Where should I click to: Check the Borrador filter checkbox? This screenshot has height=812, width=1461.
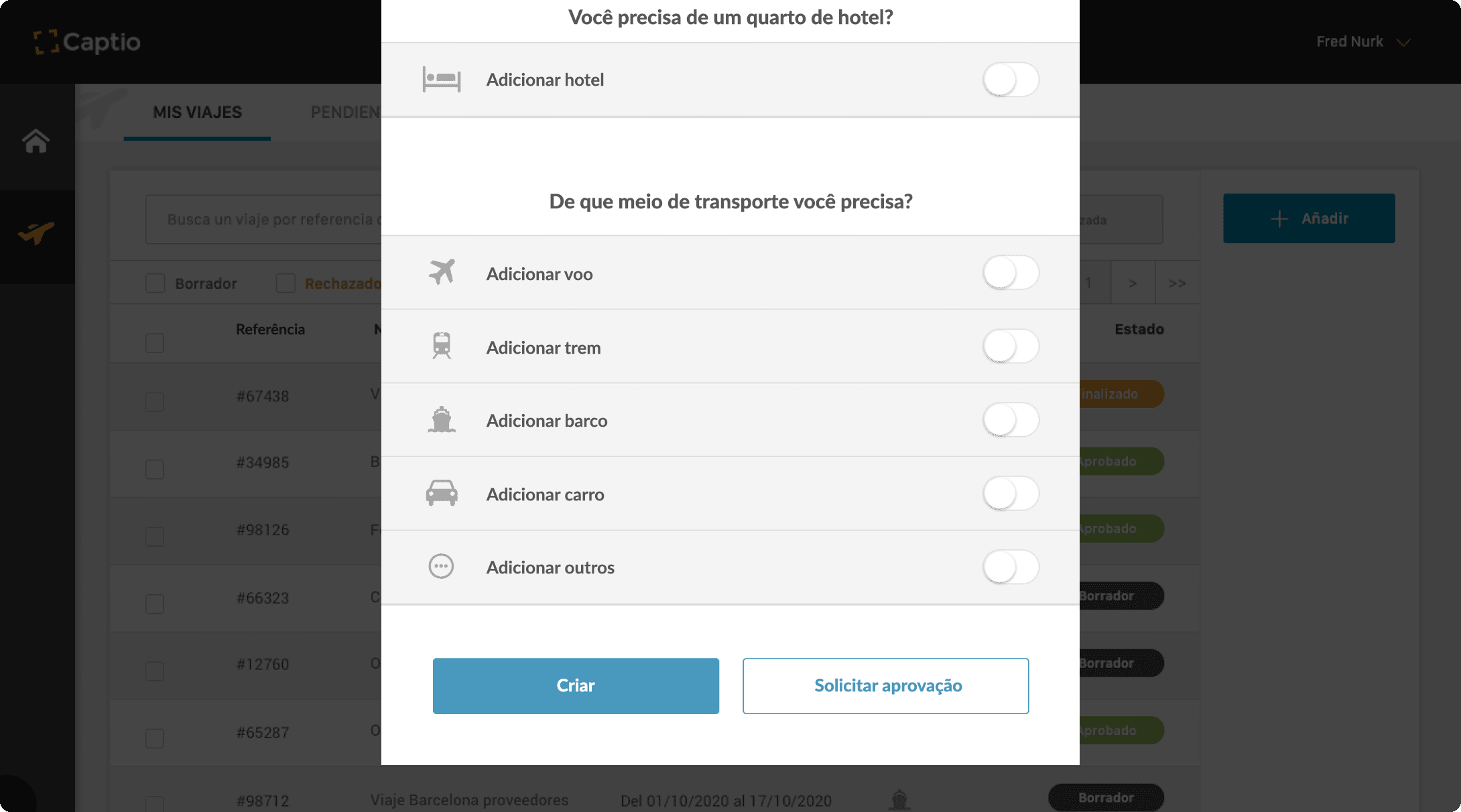point(155,283)
